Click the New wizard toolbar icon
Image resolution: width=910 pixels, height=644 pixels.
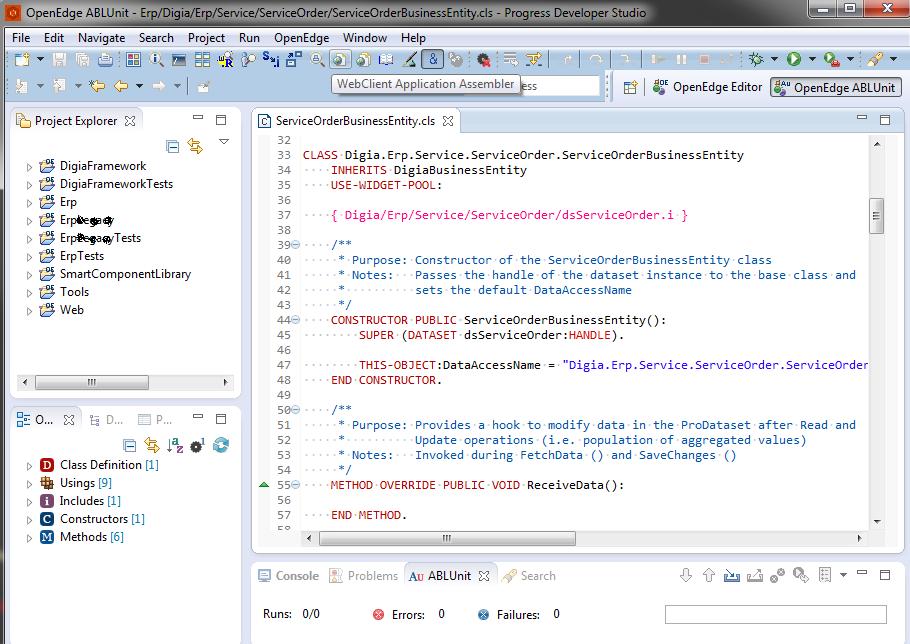pyautogui.click(x=22, y=59)
